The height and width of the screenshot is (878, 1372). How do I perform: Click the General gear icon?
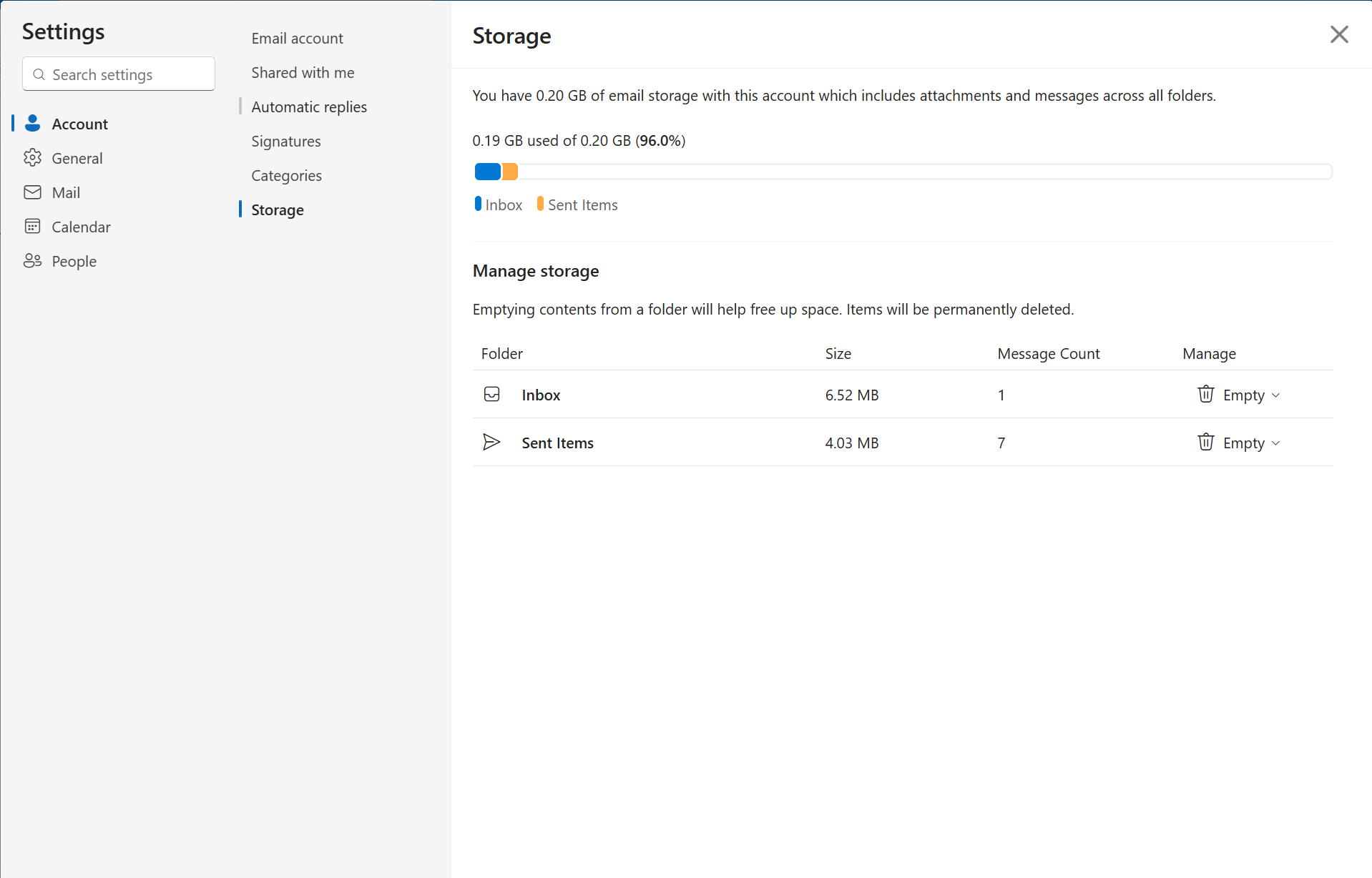[x=32, y=158]
